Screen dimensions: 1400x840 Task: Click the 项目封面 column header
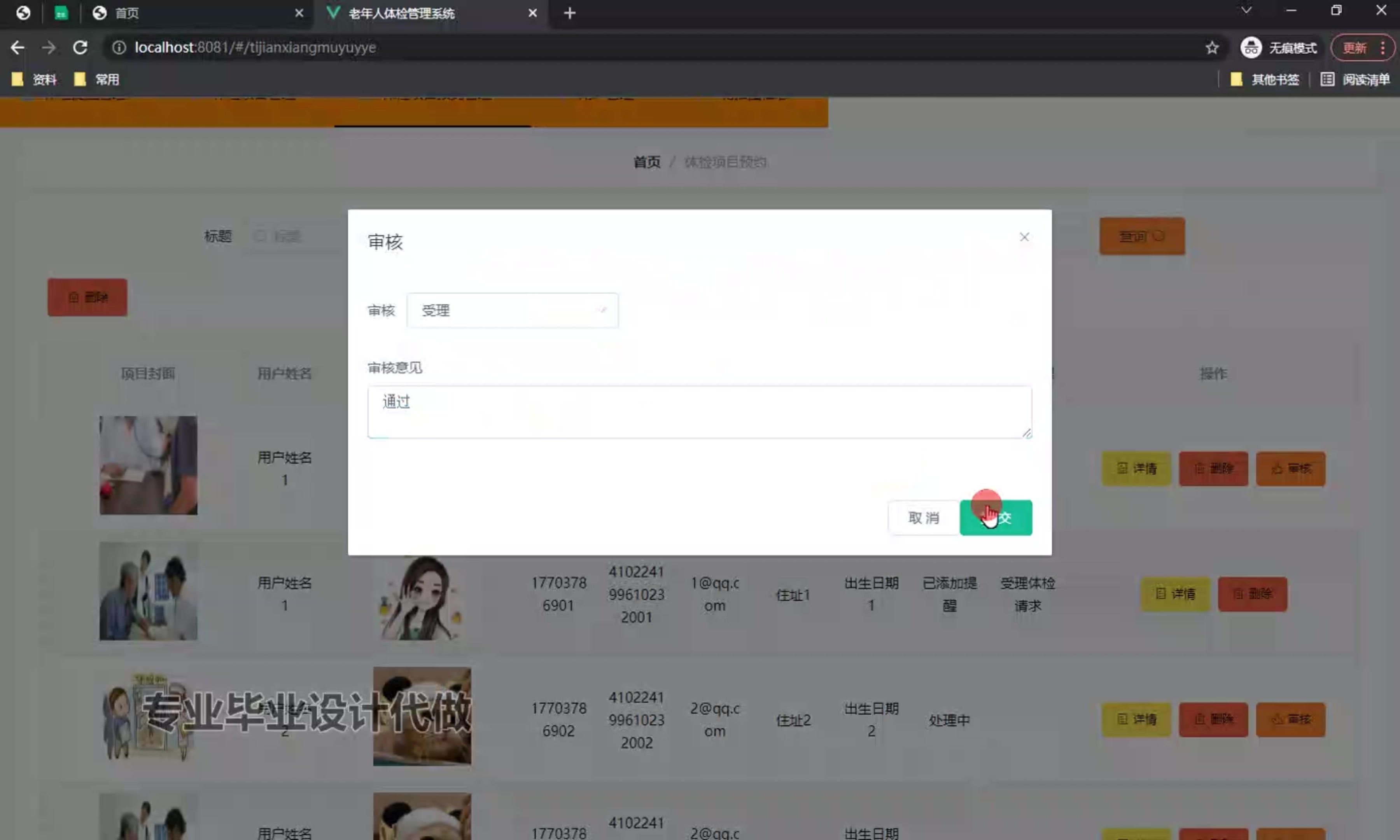click(148, 374)
